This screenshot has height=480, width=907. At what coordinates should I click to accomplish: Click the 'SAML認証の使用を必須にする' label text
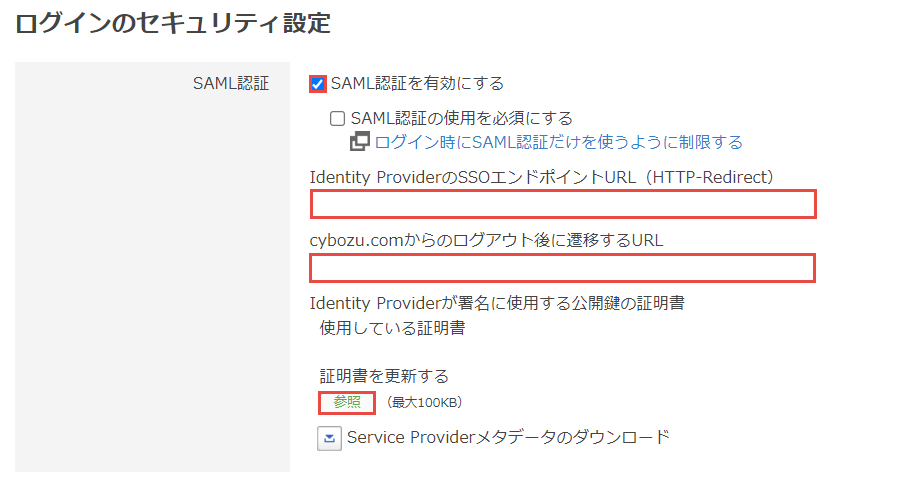pos(461,118)
